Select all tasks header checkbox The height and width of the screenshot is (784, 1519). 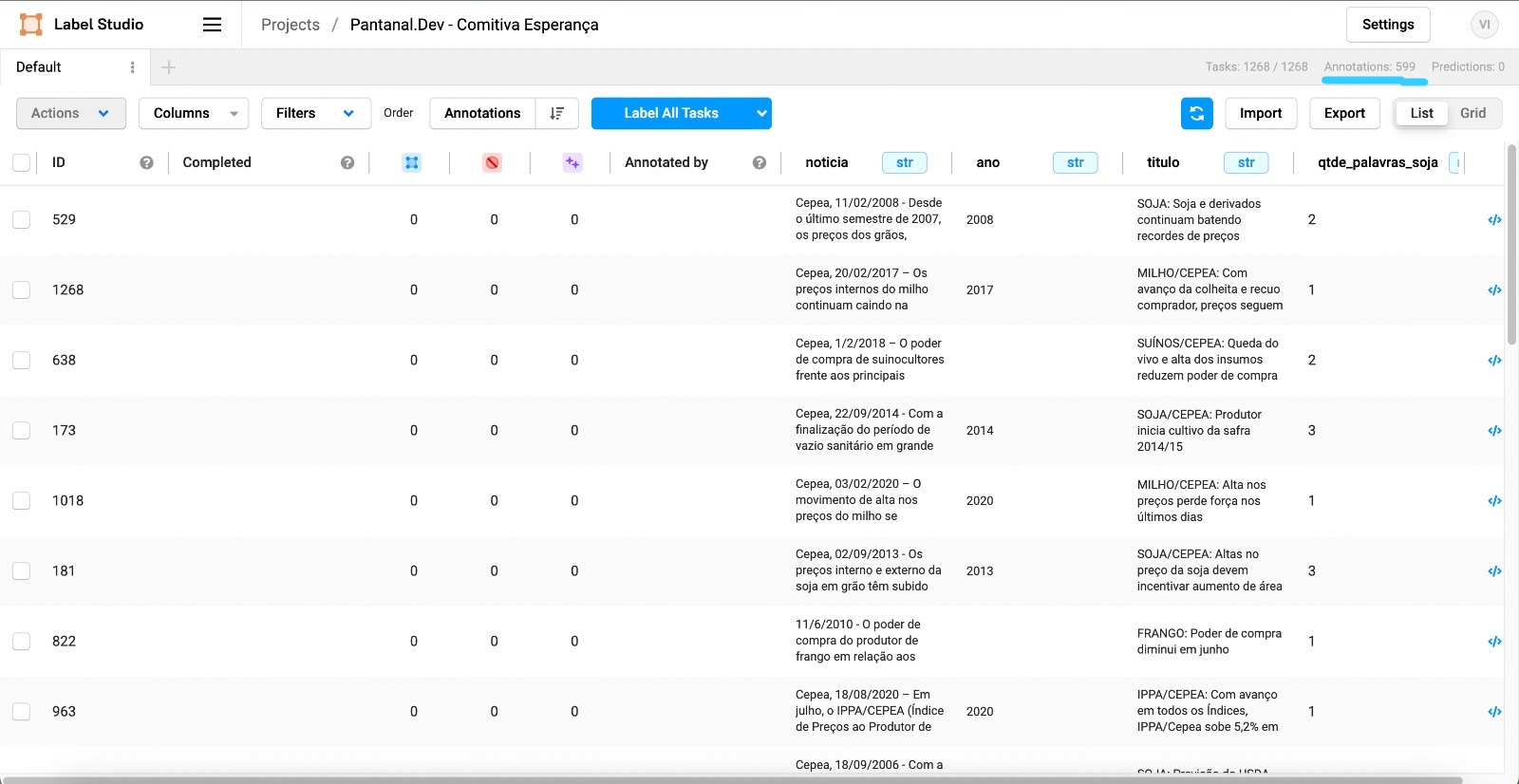pyautogui.click(x=21, y=162)
